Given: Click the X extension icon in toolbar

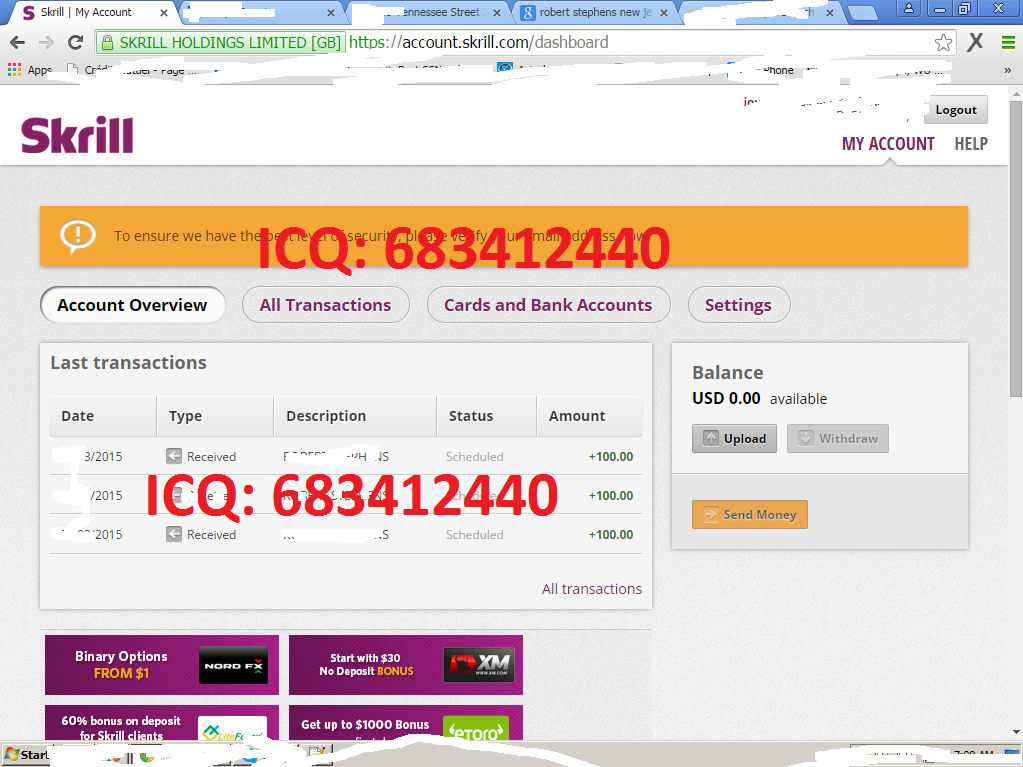Looking at the screenshot, I should point(975,42).
